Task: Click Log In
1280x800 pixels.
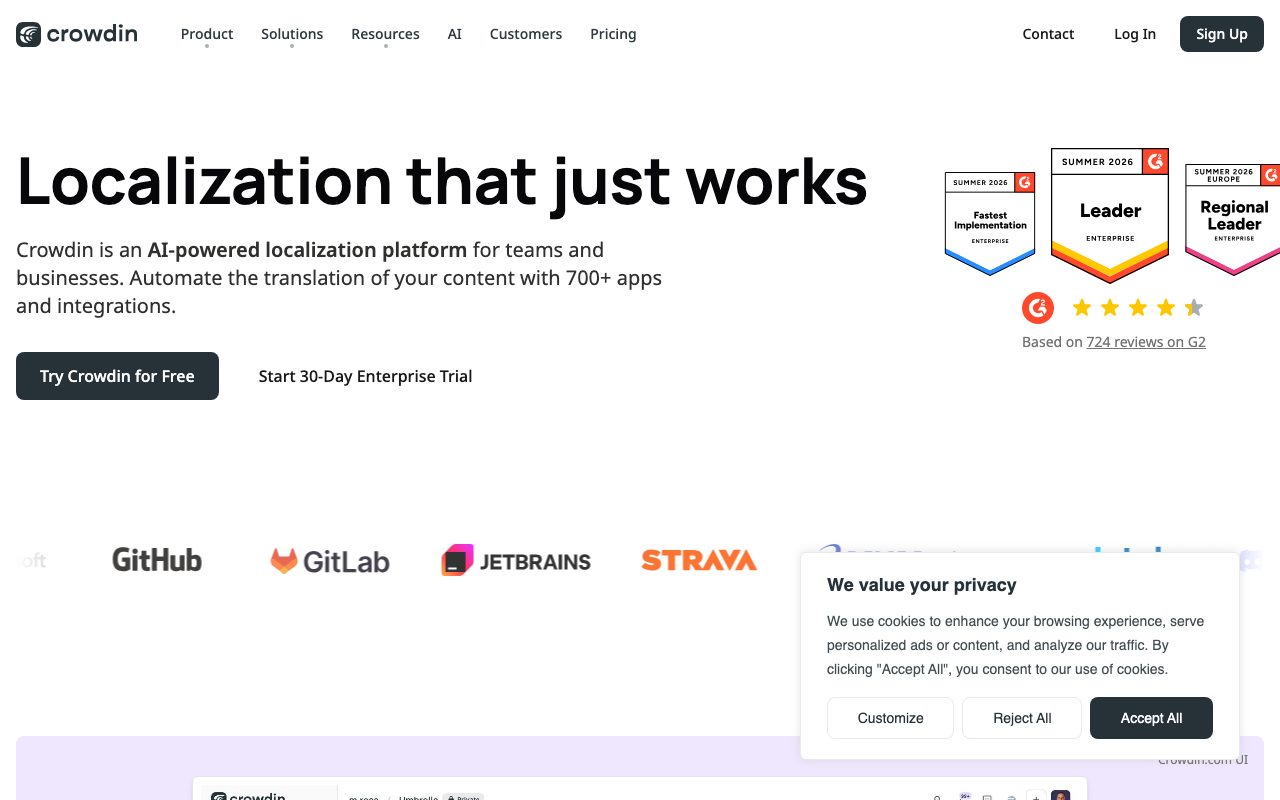Action: 1135,34
